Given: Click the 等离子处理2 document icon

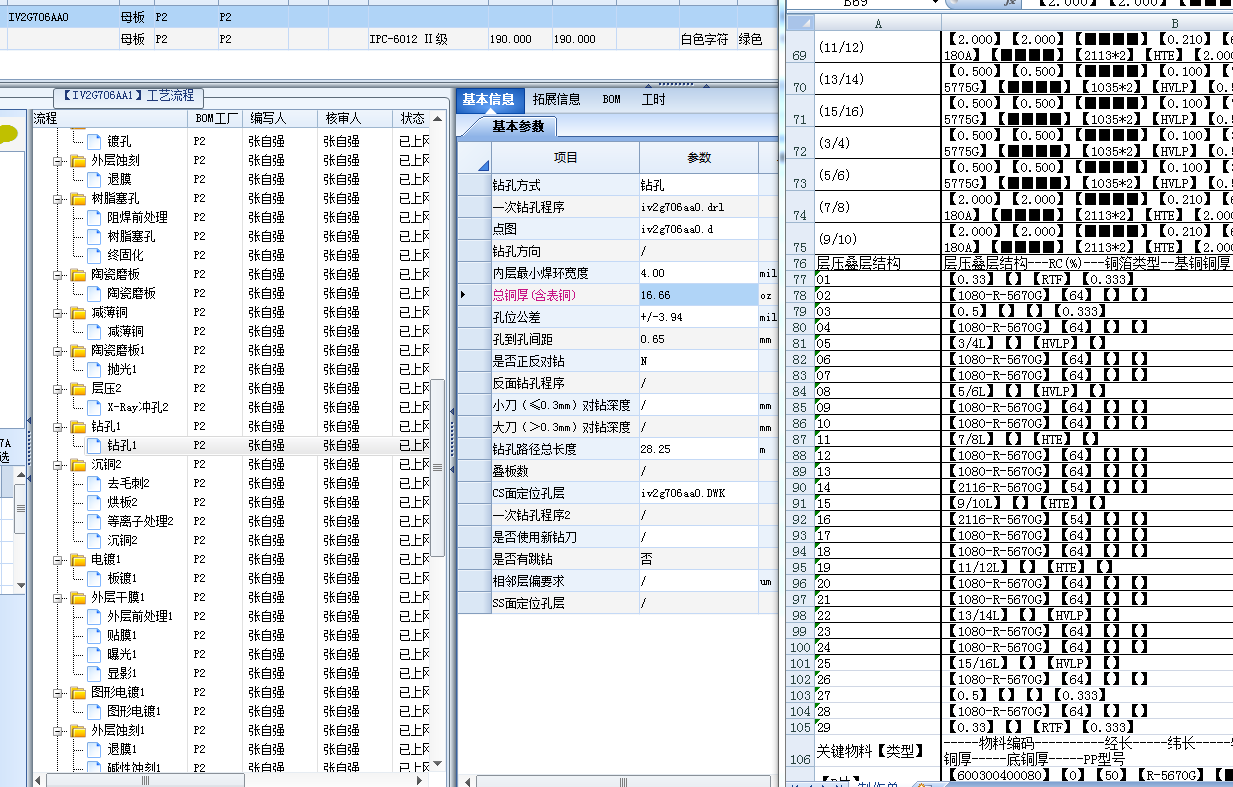Looking at the screenshot, I should pos(95,521).
